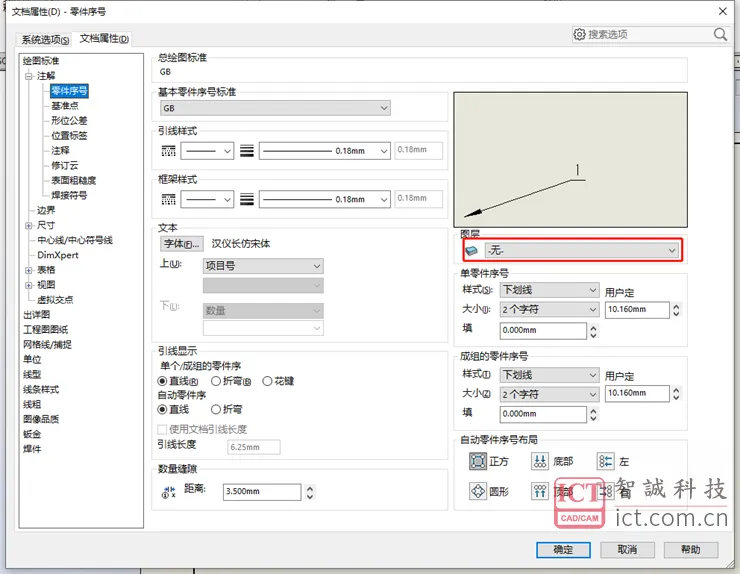Select the 顶部 top balloon layout icon
The image size is (740, 574).
(540, 491)
